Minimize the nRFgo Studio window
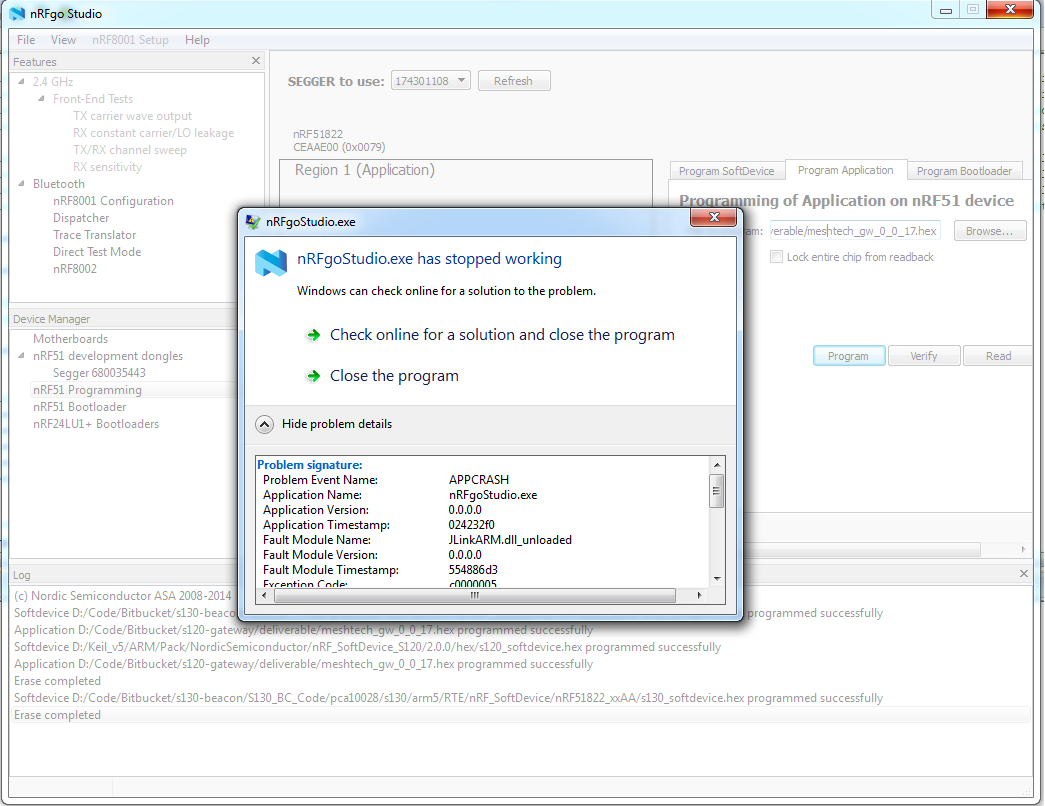The height and width of the screenshot is (806, 1045). point(946,10)
